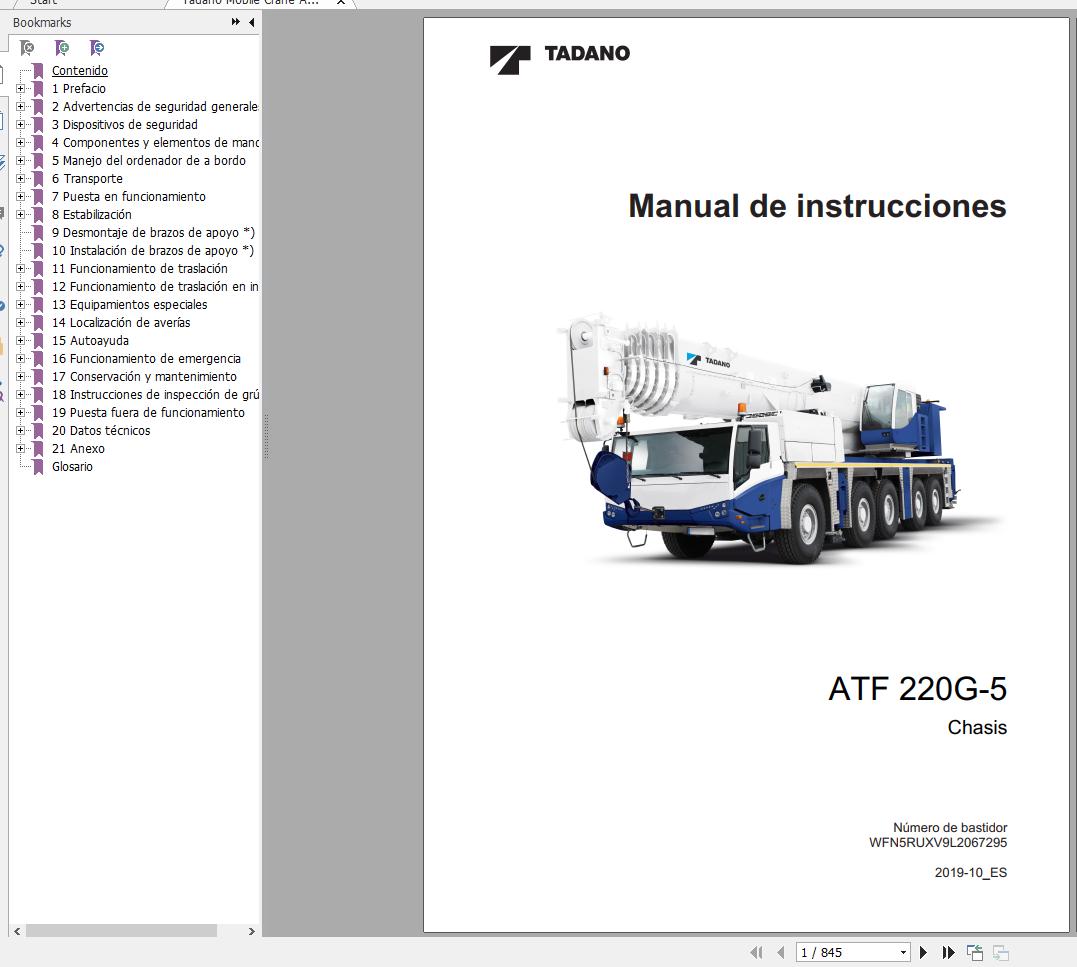
Task: Go forward to the next view
Action: click(1001, 951)
